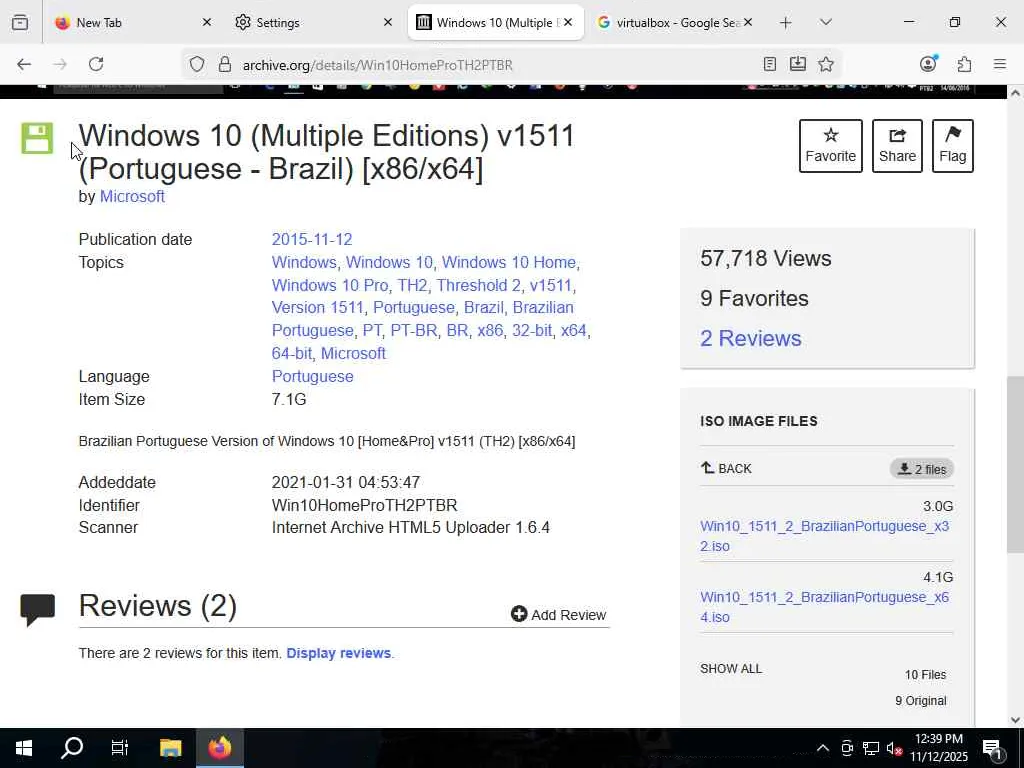Viewport: 1024px width, 768px height.
Task: Click BACK in ISO Image Files
Action: (x=726, y=468)
